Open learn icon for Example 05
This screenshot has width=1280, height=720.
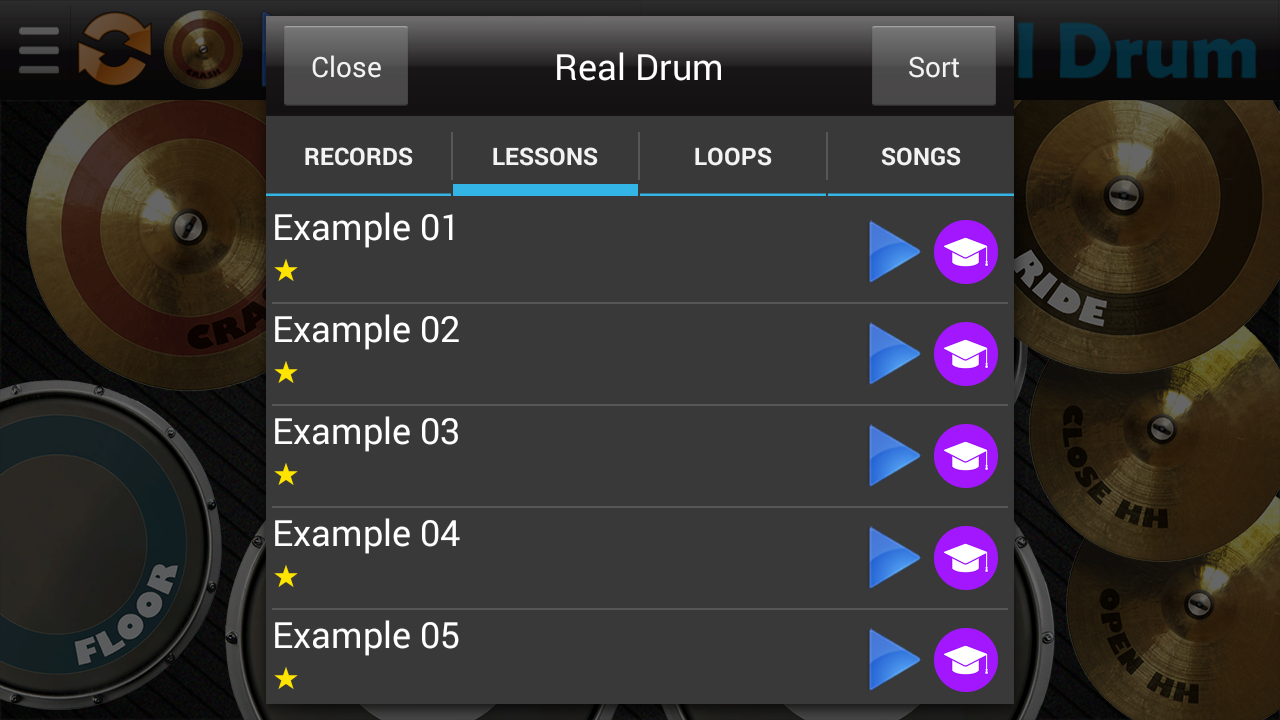pyautogui.click(x=966, y=660)
